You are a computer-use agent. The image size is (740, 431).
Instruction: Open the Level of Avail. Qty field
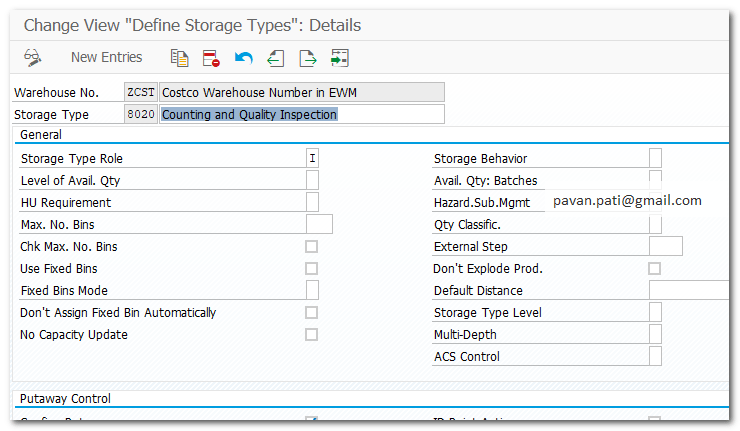[312, 180]
